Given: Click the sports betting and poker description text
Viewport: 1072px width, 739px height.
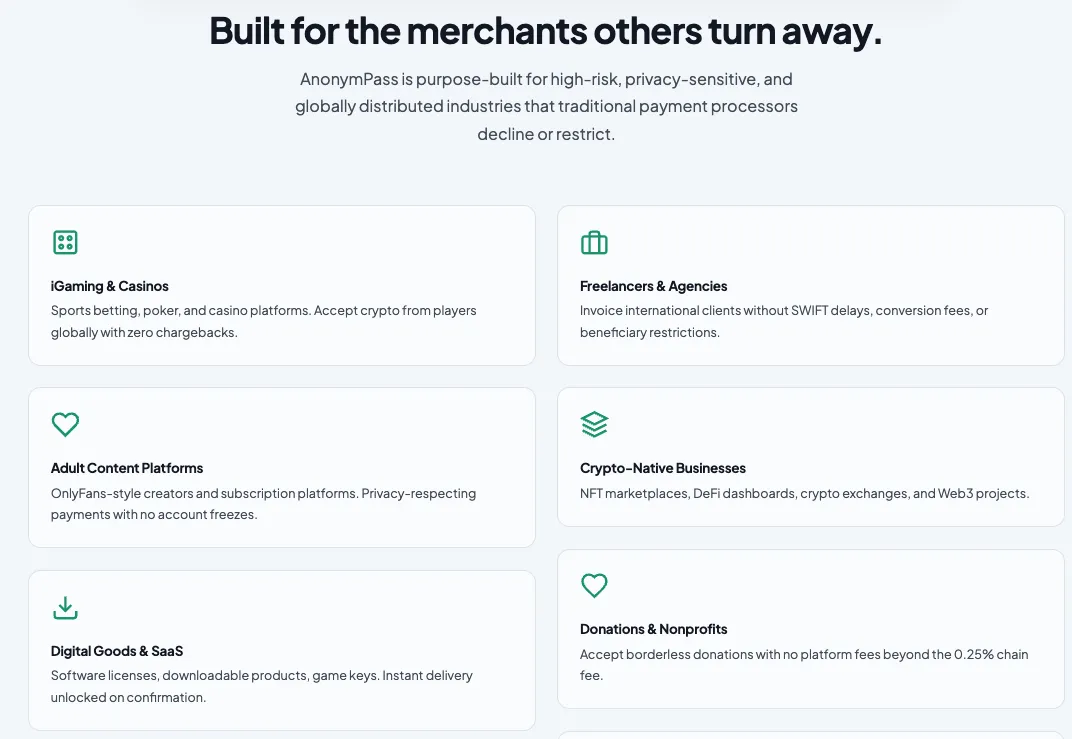Looking at the screenshot, I should click(x=263, y=321).
